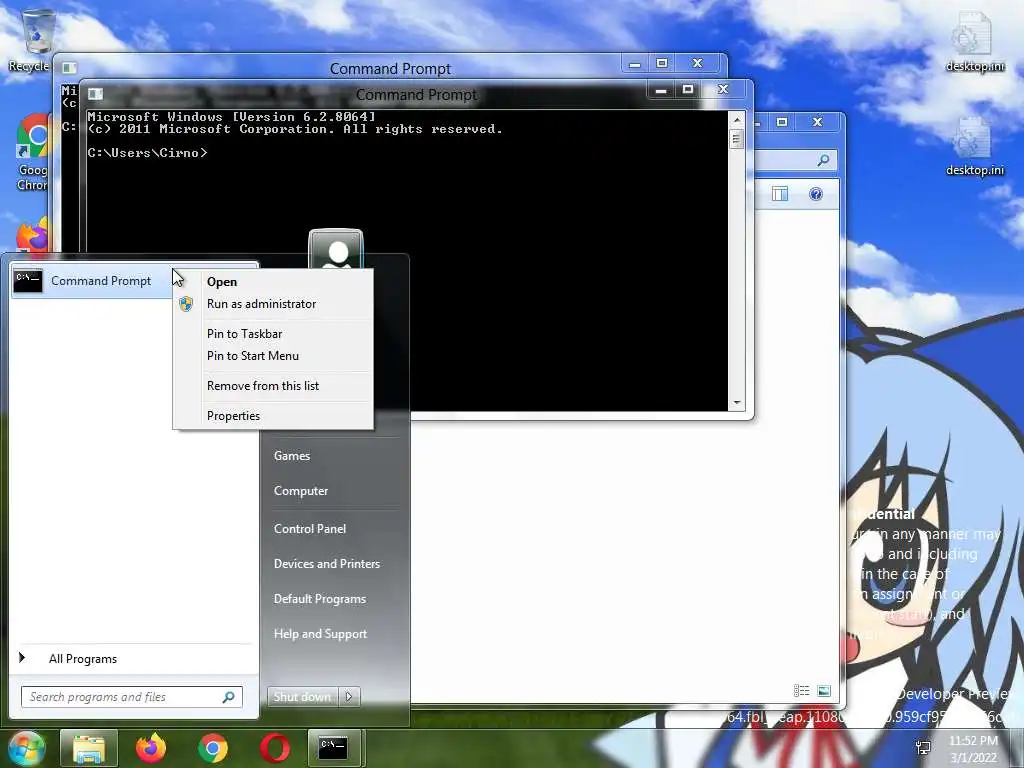Open Default Programs
The height and width of the screenshot is (768, 1024).
320,599
